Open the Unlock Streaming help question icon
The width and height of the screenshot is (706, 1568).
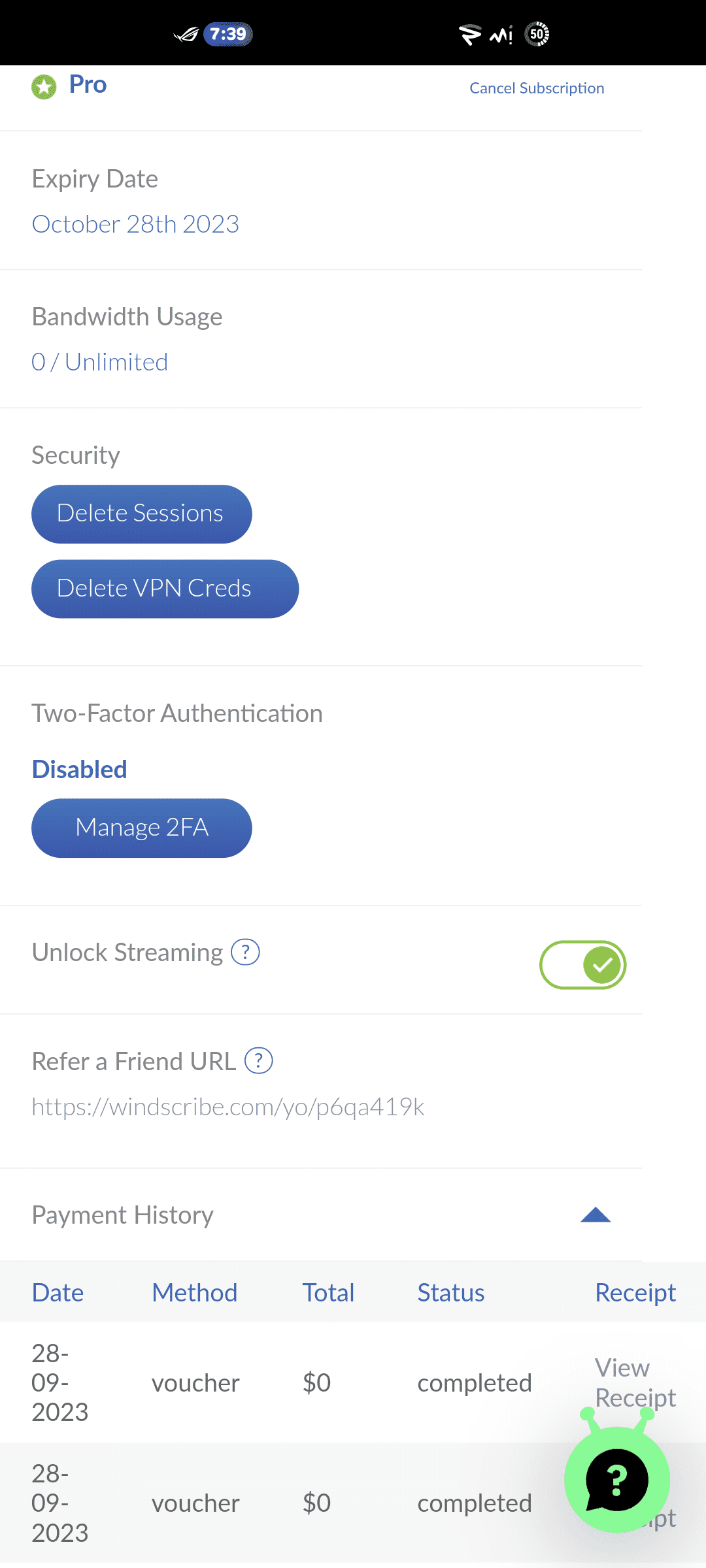(x=246, y=953)
